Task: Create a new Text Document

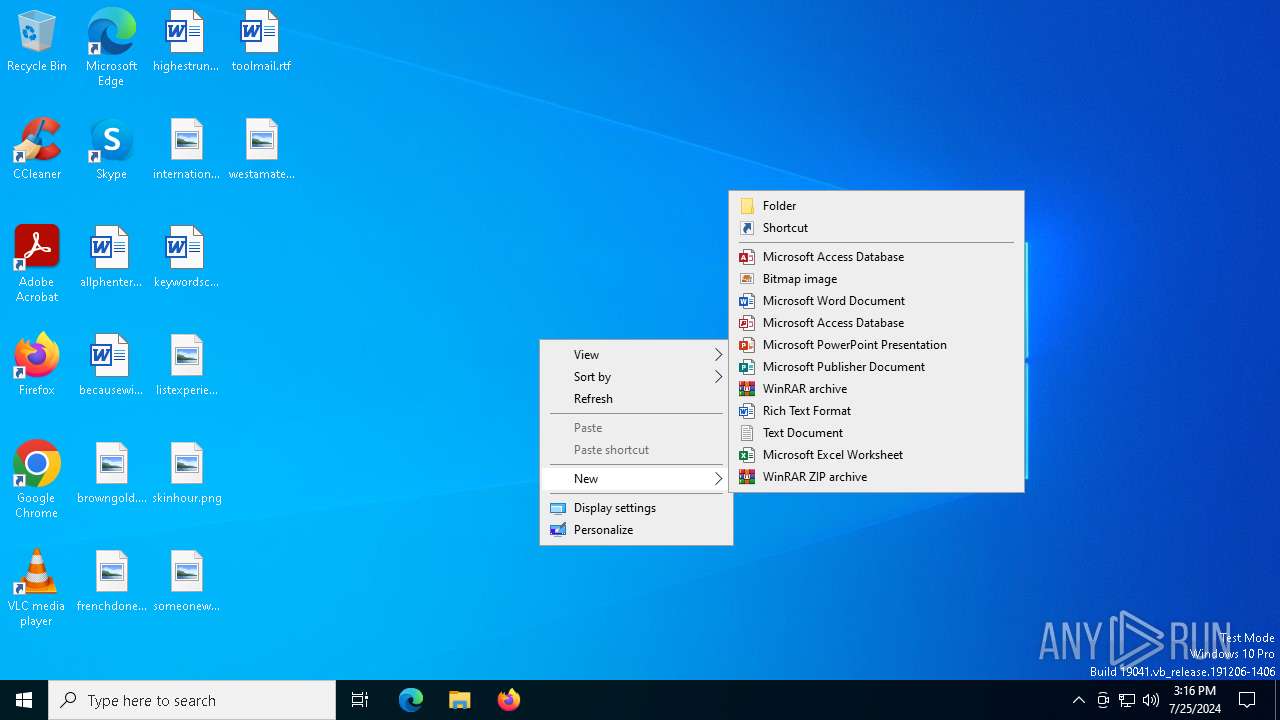Action: [x=876, y=433]
